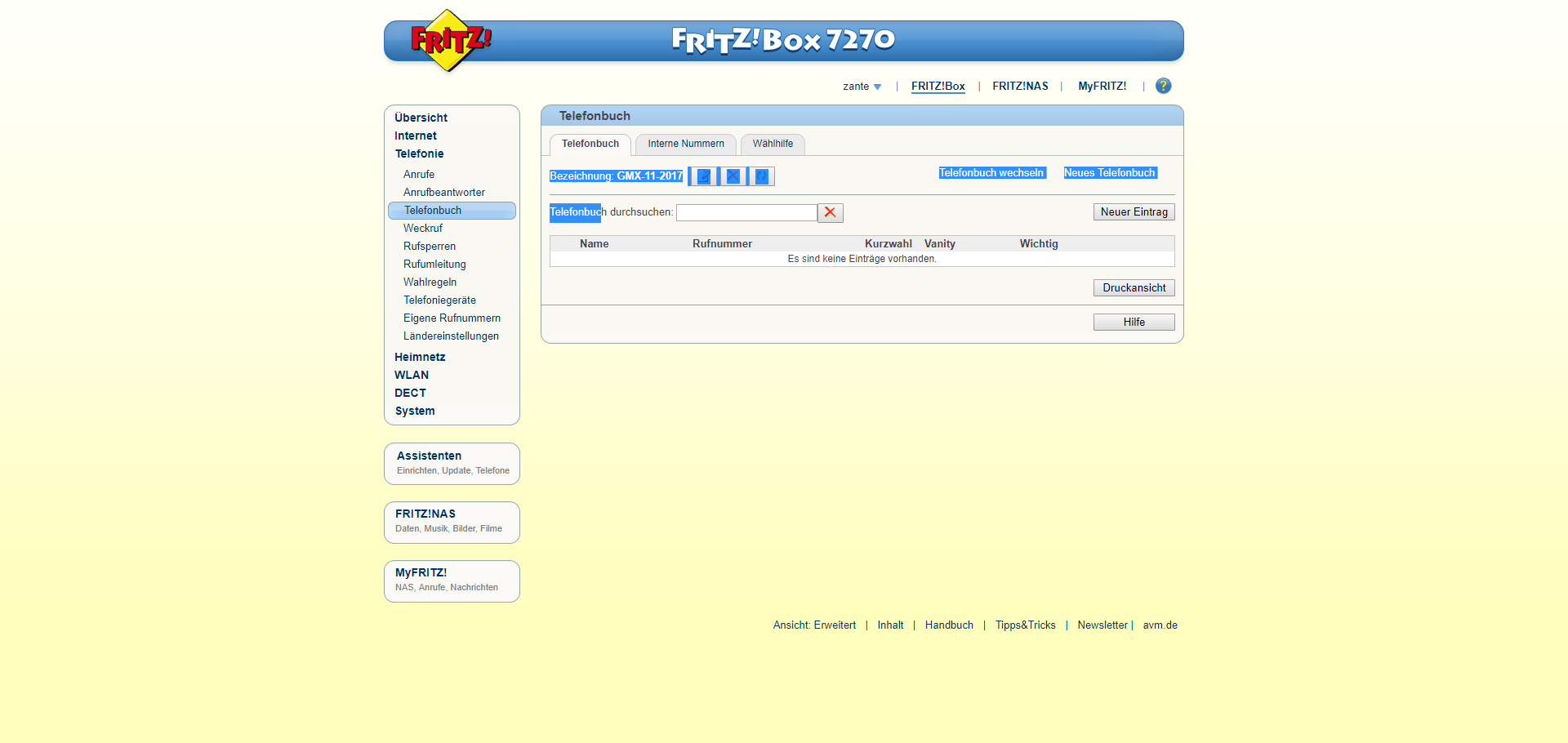The width and height of the screenshot is (1568, 743).
Task: Open MyFRITZ! in top navigation
Action: [1102, 87]
